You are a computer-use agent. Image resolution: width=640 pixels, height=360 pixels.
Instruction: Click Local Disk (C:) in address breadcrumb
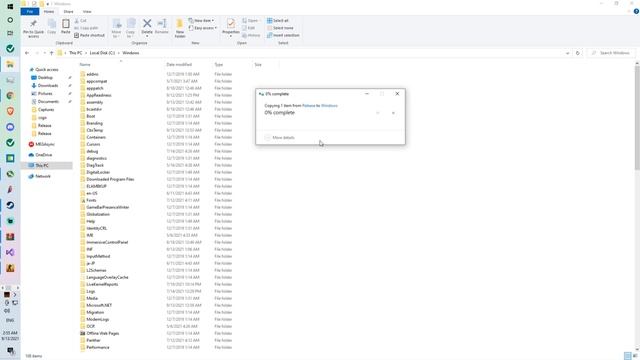102,53
